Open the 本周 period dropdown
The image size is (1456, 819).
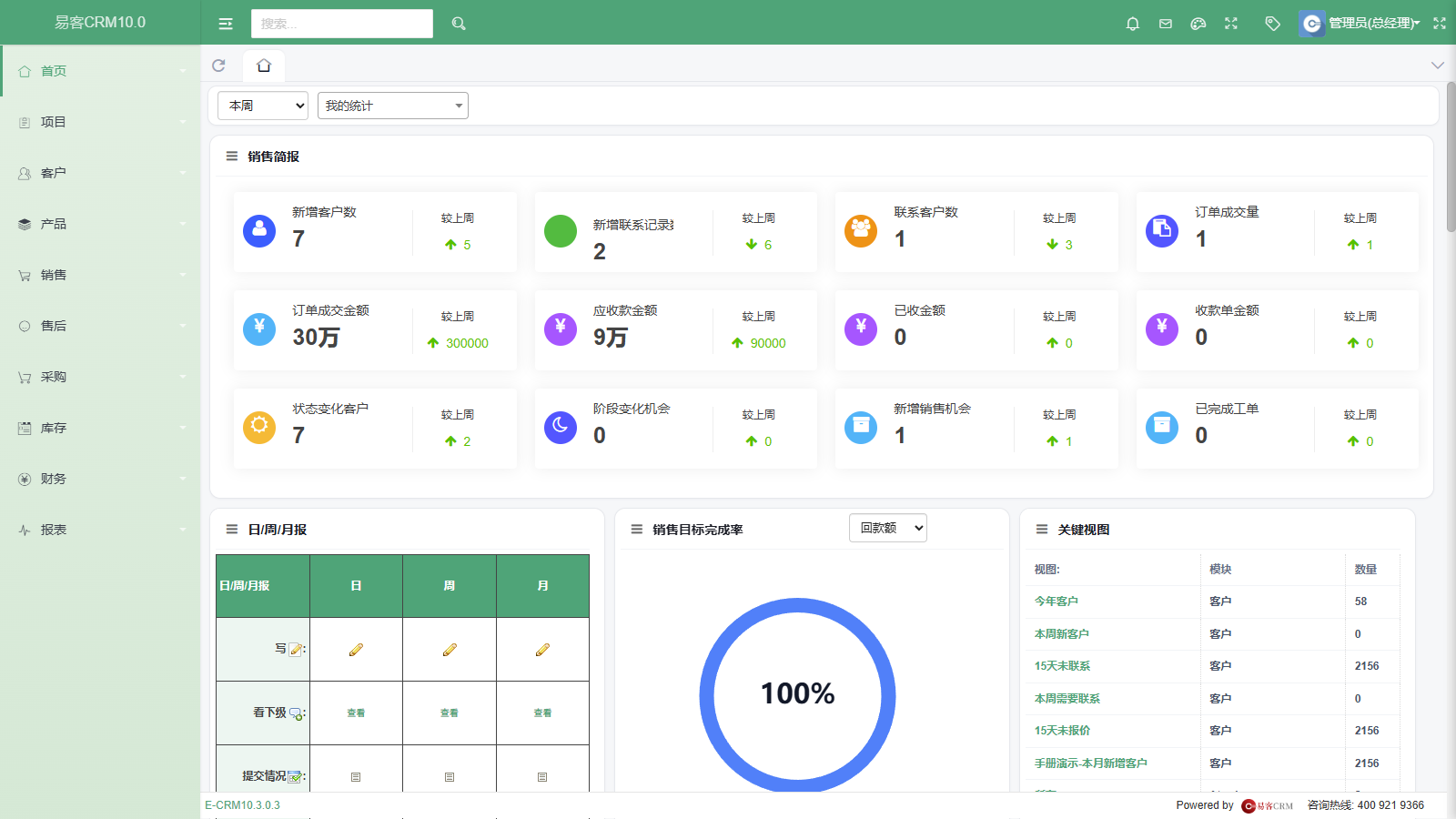click(263, 106)
